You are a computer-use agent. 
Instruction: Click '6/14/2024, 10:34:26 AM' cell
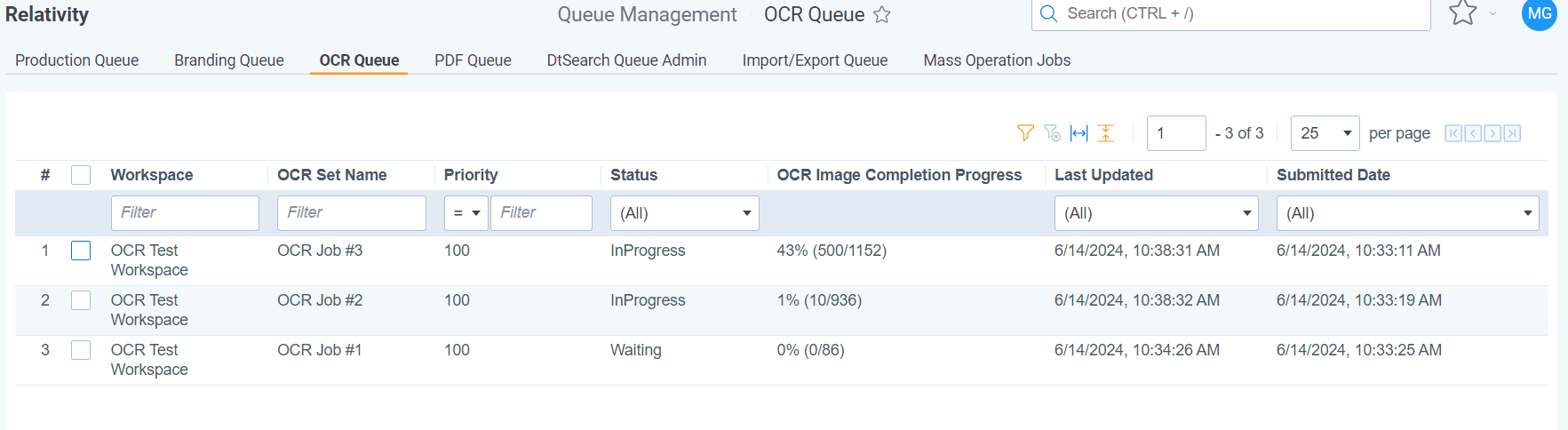click(x=1137, y=350)
